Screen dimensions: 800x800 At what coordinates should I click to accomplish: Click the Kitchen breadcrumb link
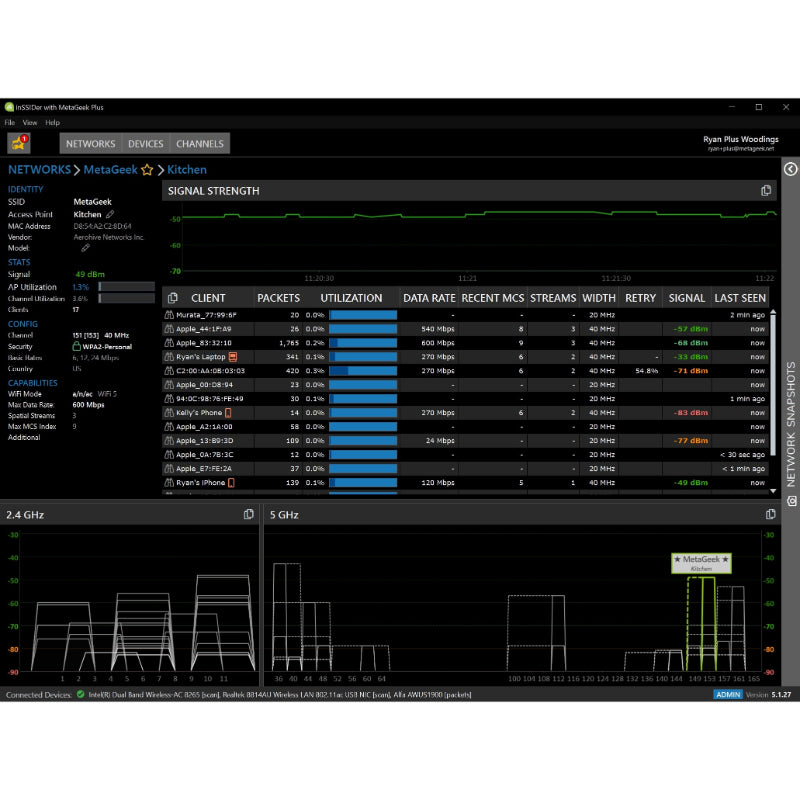click(187, 170)
